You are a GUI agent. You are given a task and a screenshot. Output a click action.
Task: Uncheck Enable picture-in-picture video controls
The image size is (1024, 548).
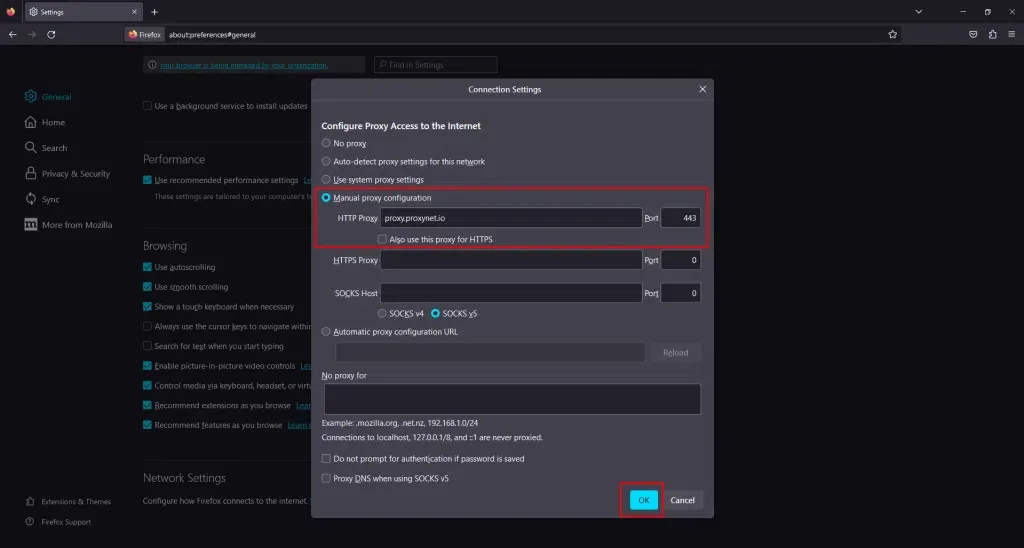point(148,366)
